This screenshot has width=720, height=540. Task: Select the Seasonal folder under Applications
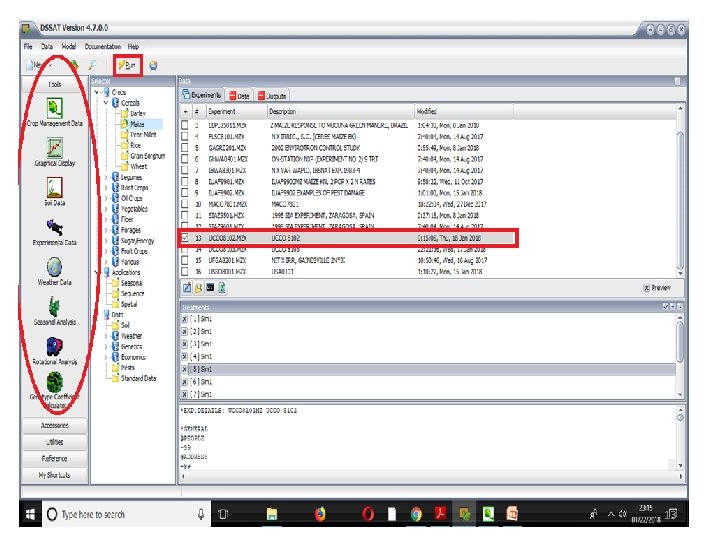(127, 283)
